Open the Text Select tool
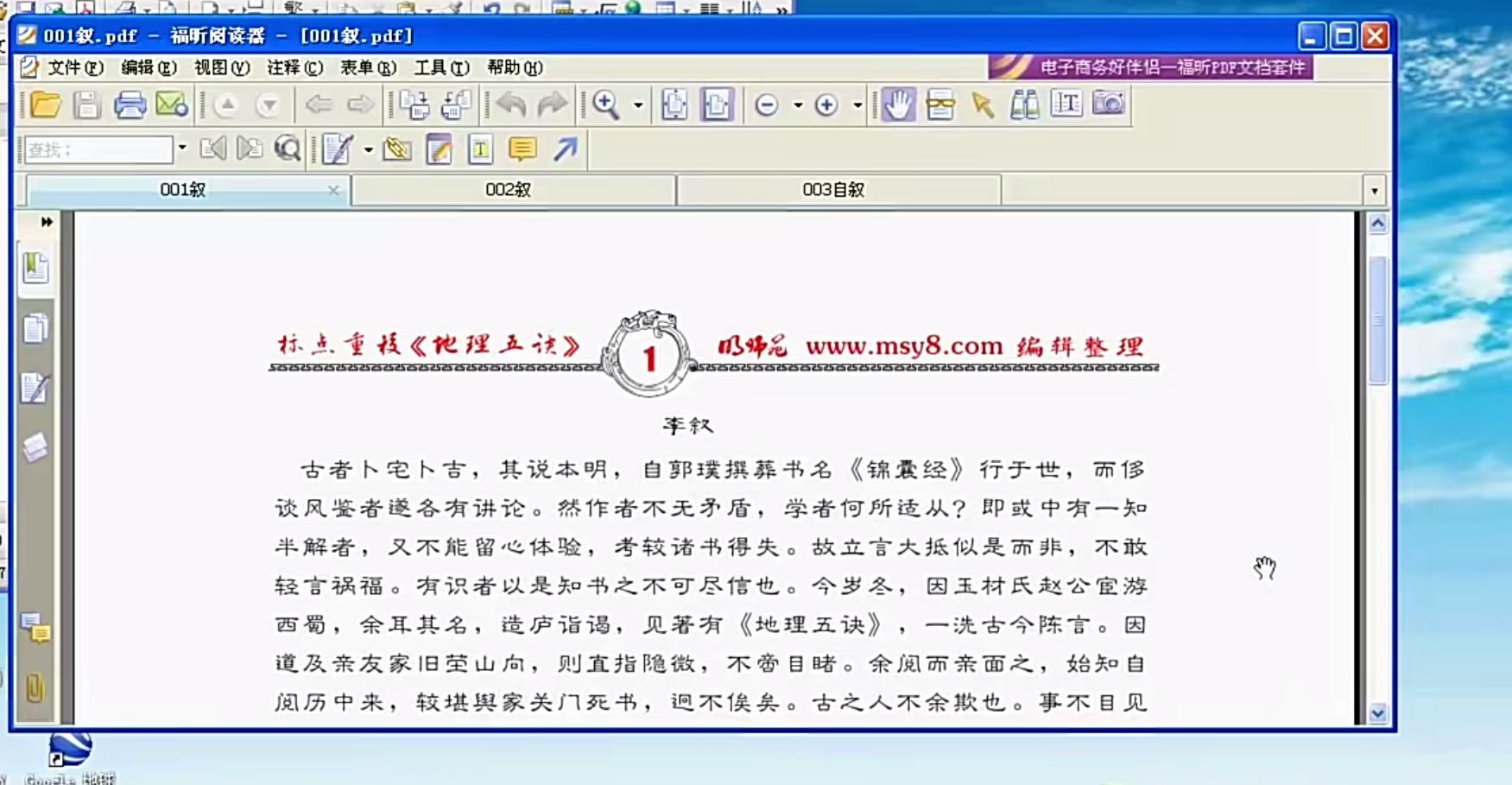This screenshot has width=1512, height=785. (x=1066, y=104)
